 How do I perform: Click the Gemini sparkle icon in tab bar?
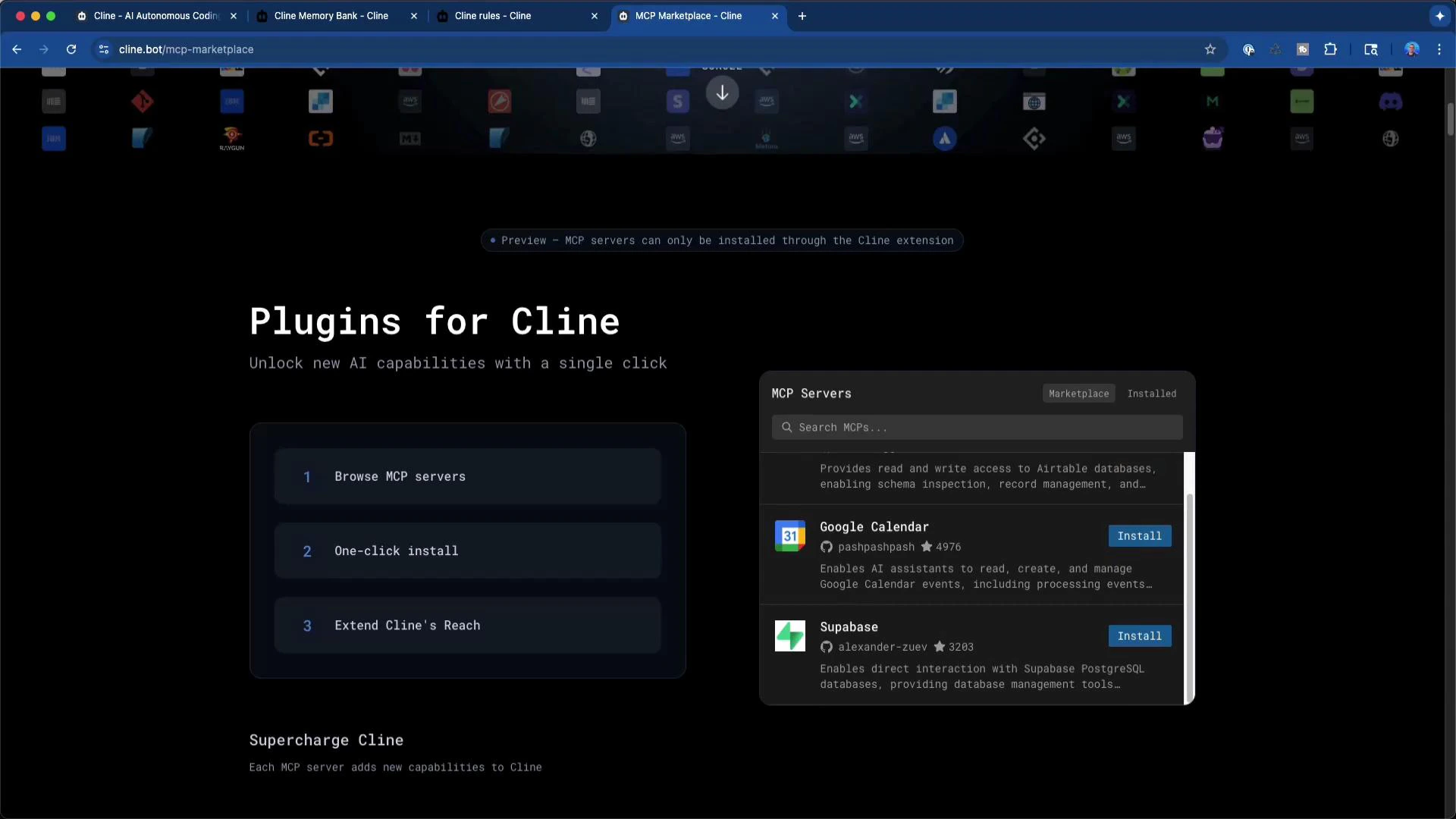pos(1439,15)
